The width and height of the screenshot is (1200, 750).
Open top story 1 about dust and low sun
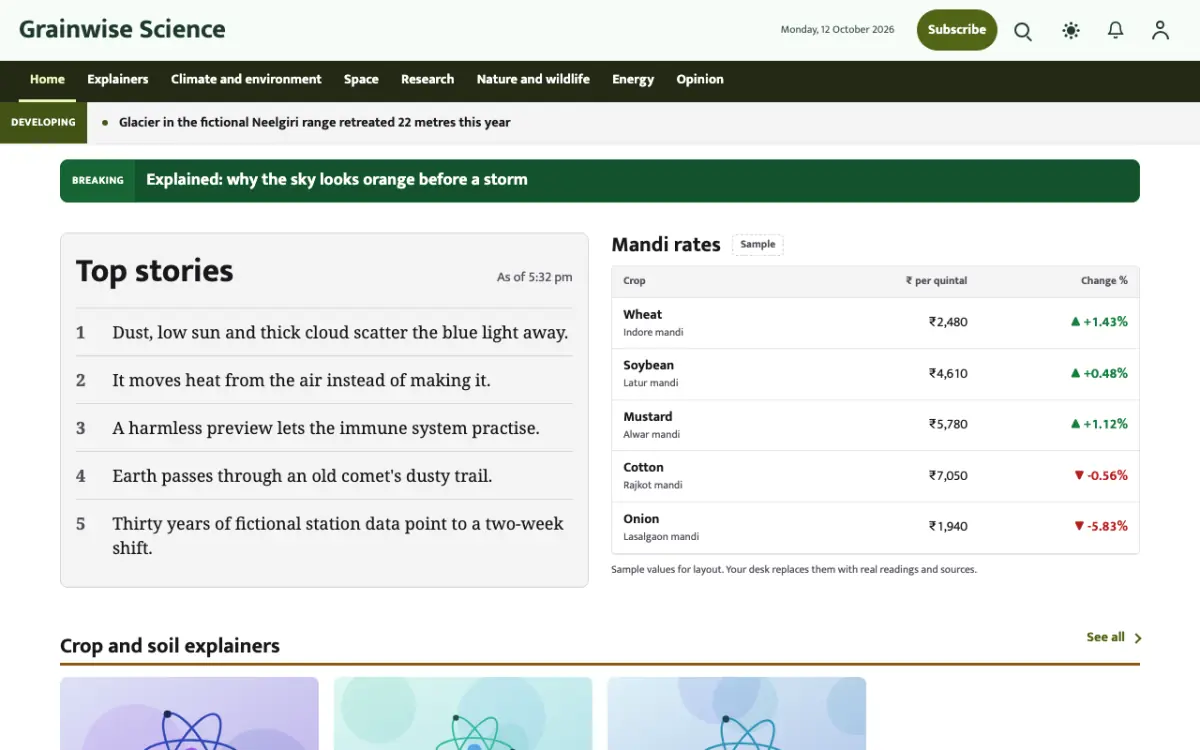[340, 333]
